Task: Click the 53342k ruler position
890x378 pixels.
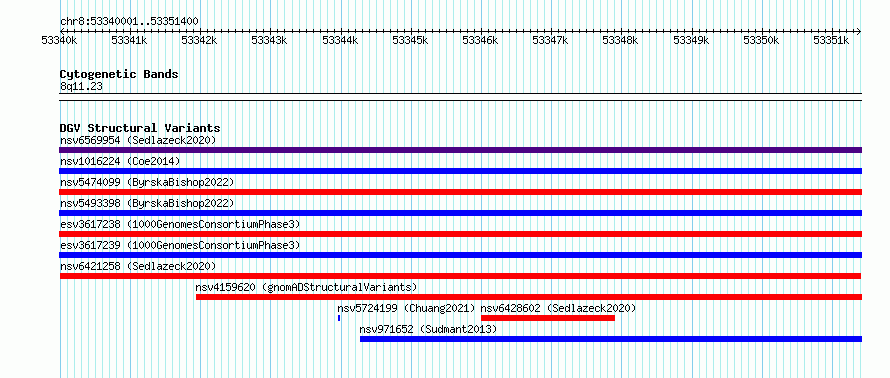Action: click(200, 40)
